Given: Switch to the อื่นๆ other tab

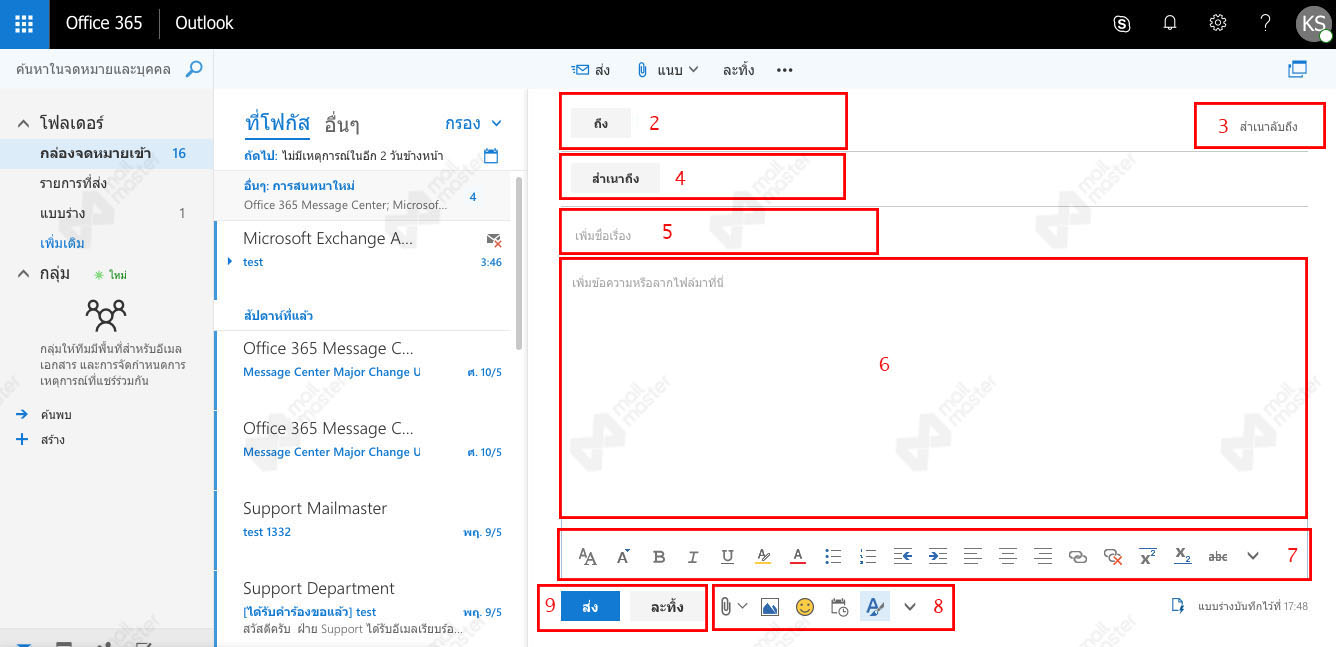Looking at the screenshot, I should click(x=342, y=124).
